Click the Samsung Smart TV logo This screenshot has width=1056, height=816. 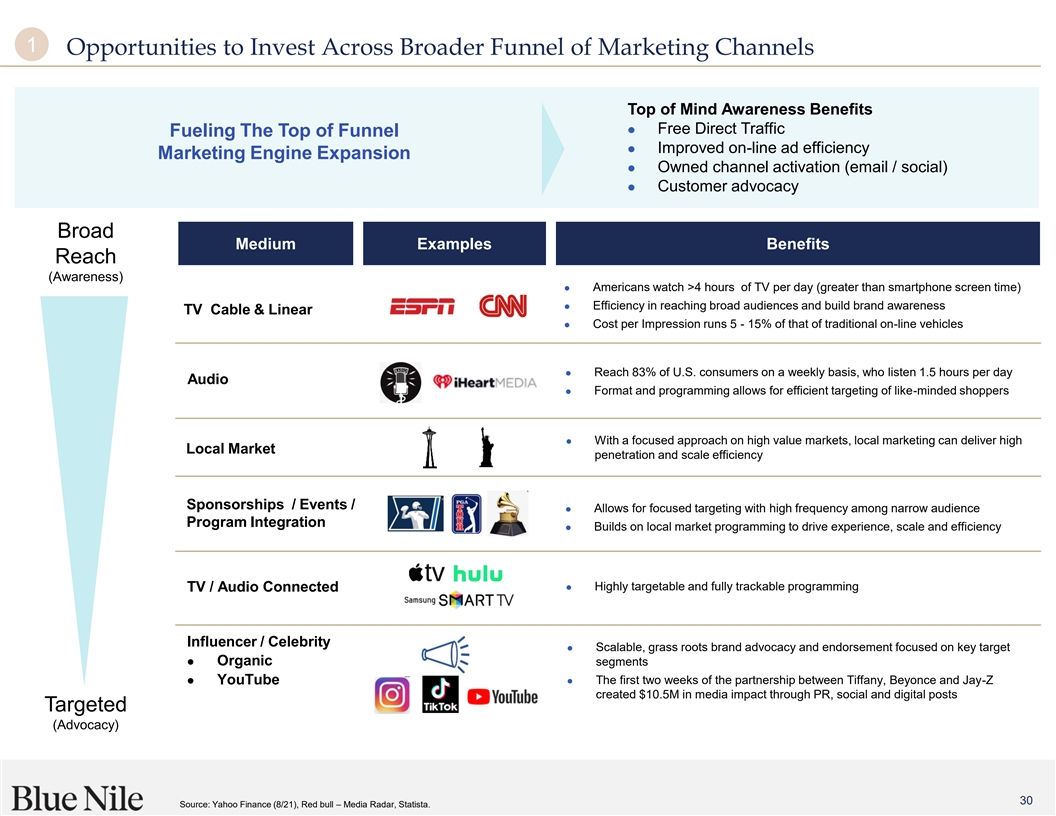pos(458,600)
